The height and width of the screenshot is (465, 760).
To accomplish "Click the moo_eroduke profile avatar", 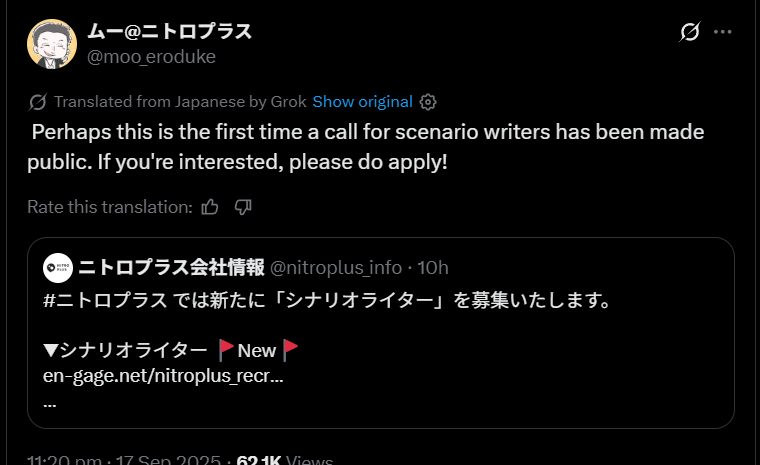I will (51, 44).
